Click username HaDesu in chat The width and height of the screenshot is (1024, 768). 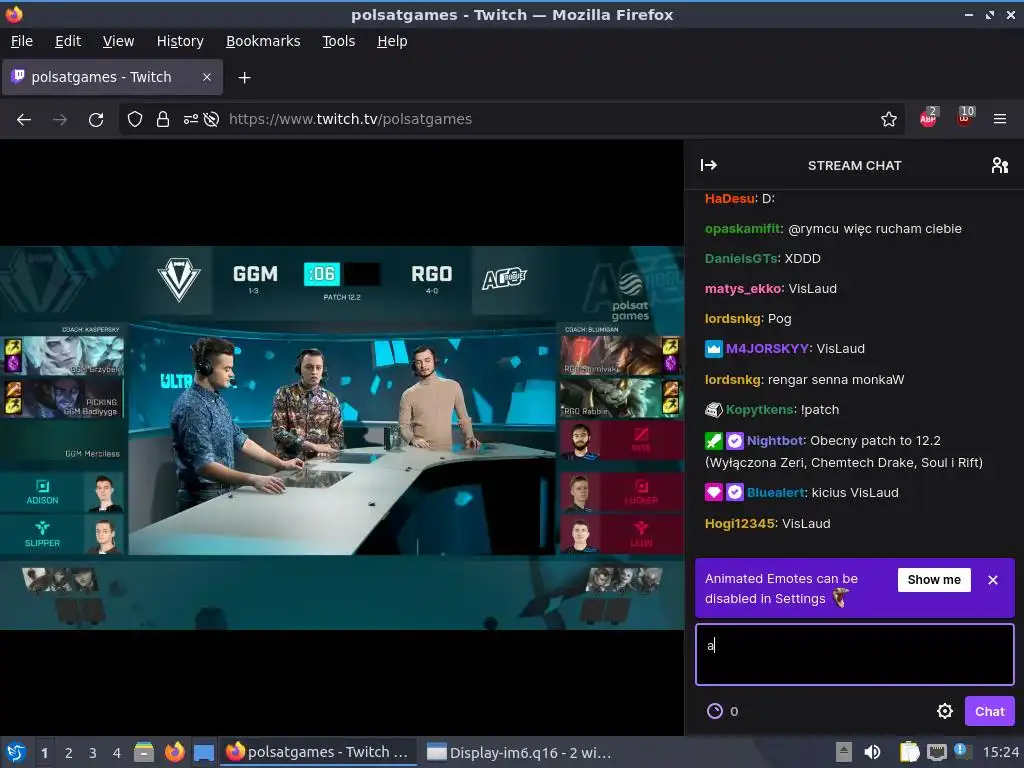pyautogui.click(x=730, y=199)
